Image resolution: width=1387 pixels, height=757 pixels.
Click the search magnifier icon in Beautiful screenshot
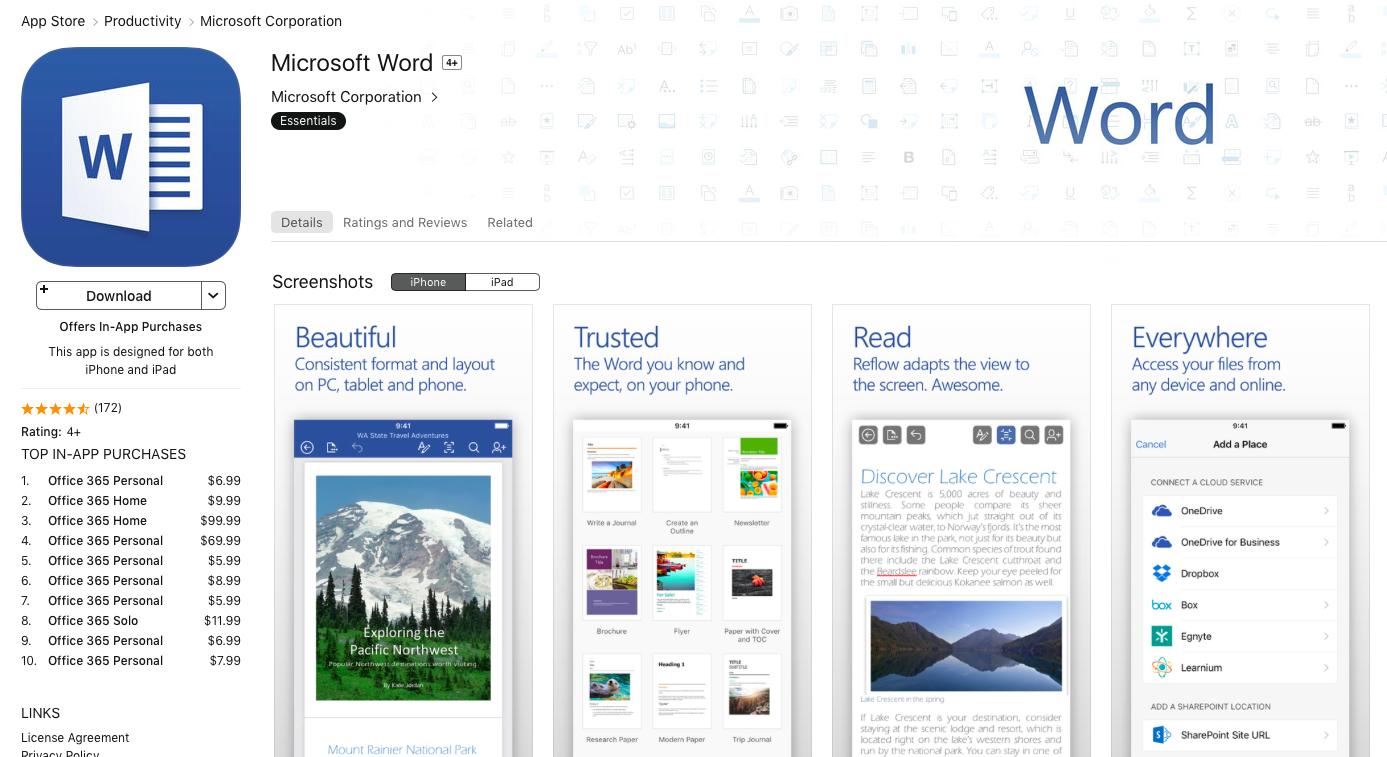coord(474,447)
